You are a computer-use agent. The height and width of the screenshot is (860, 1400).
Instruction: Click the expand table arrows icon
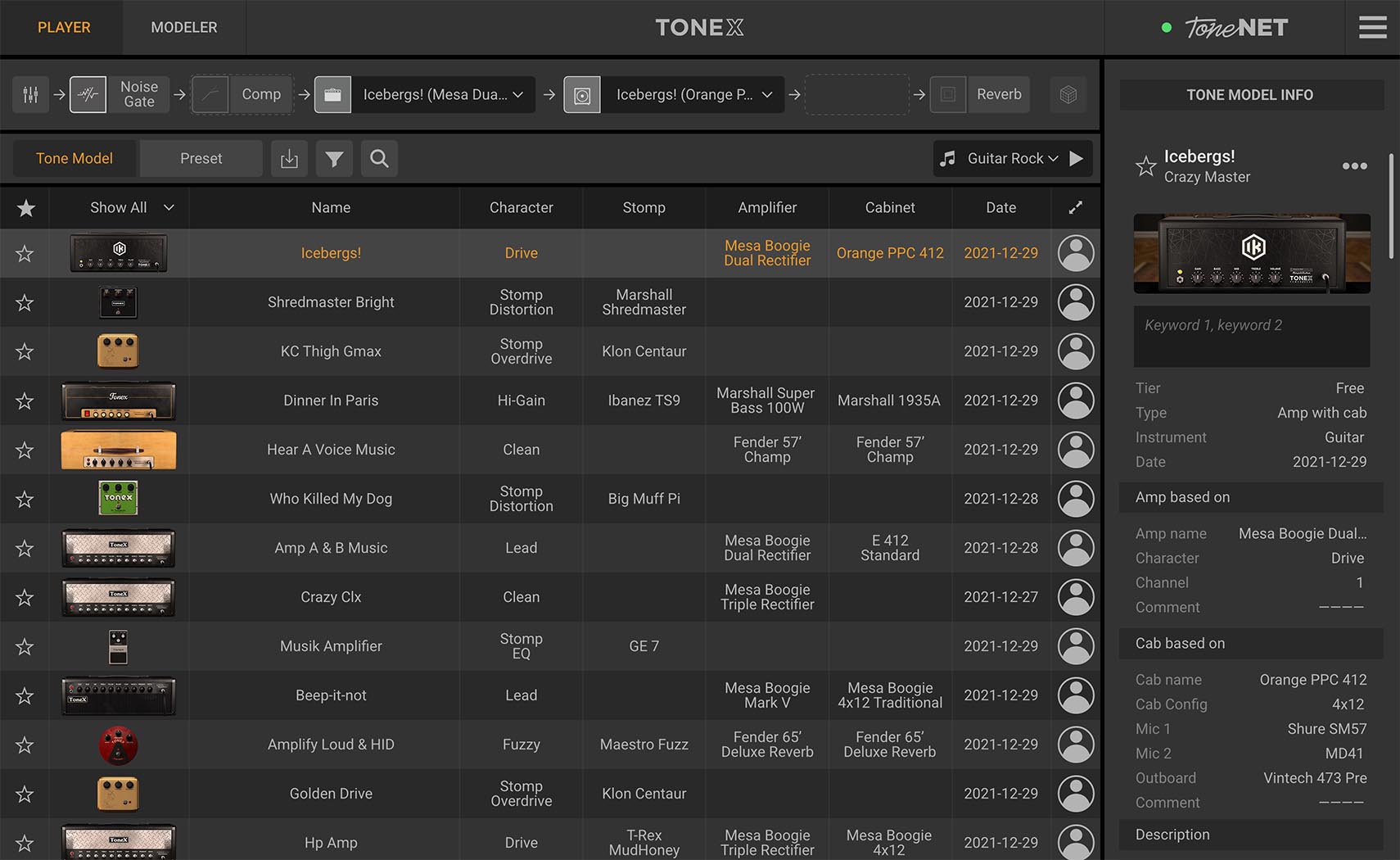(x=1075, y=208)
